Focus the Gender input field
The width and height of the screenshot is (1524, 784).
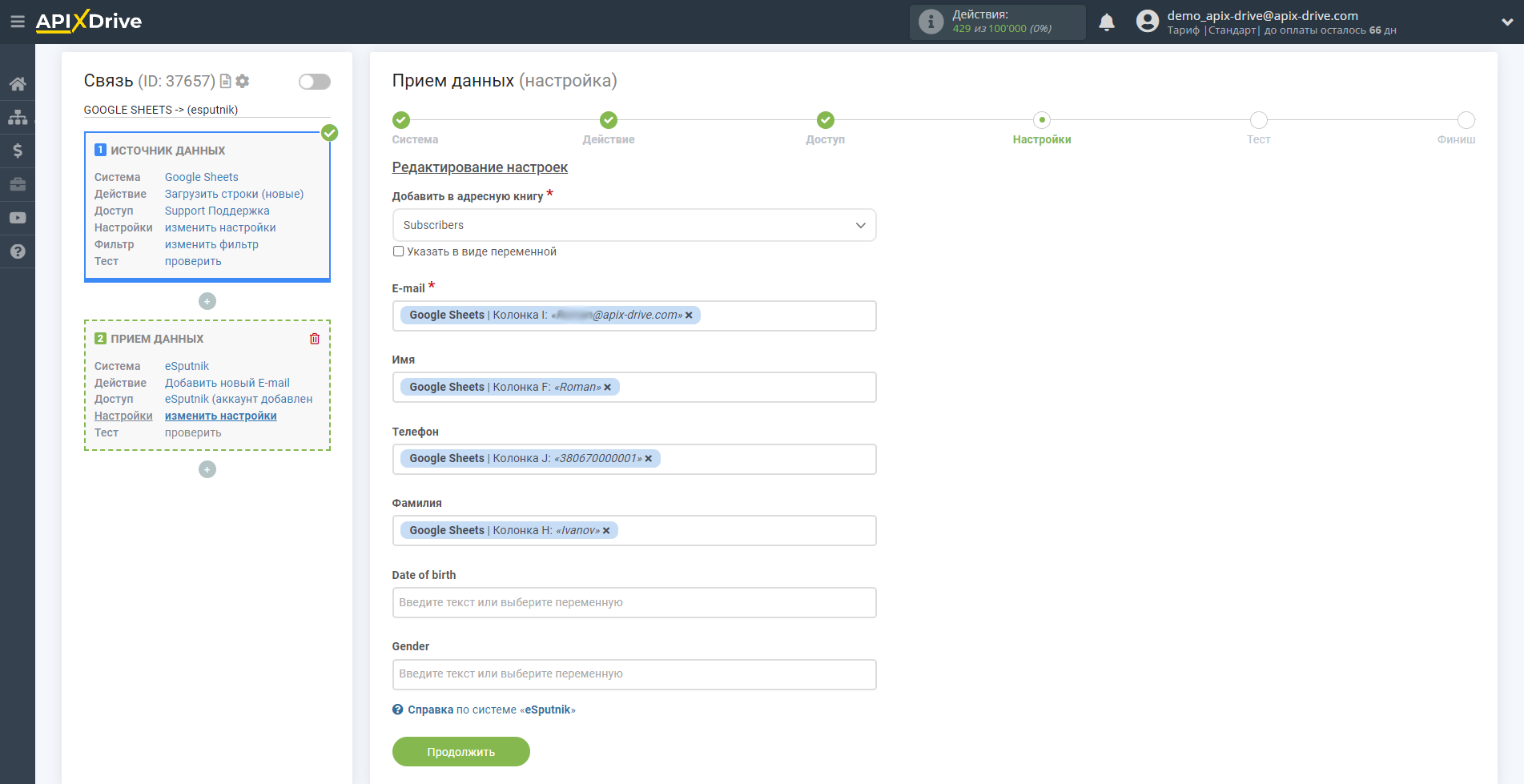[x=634, y=674]
